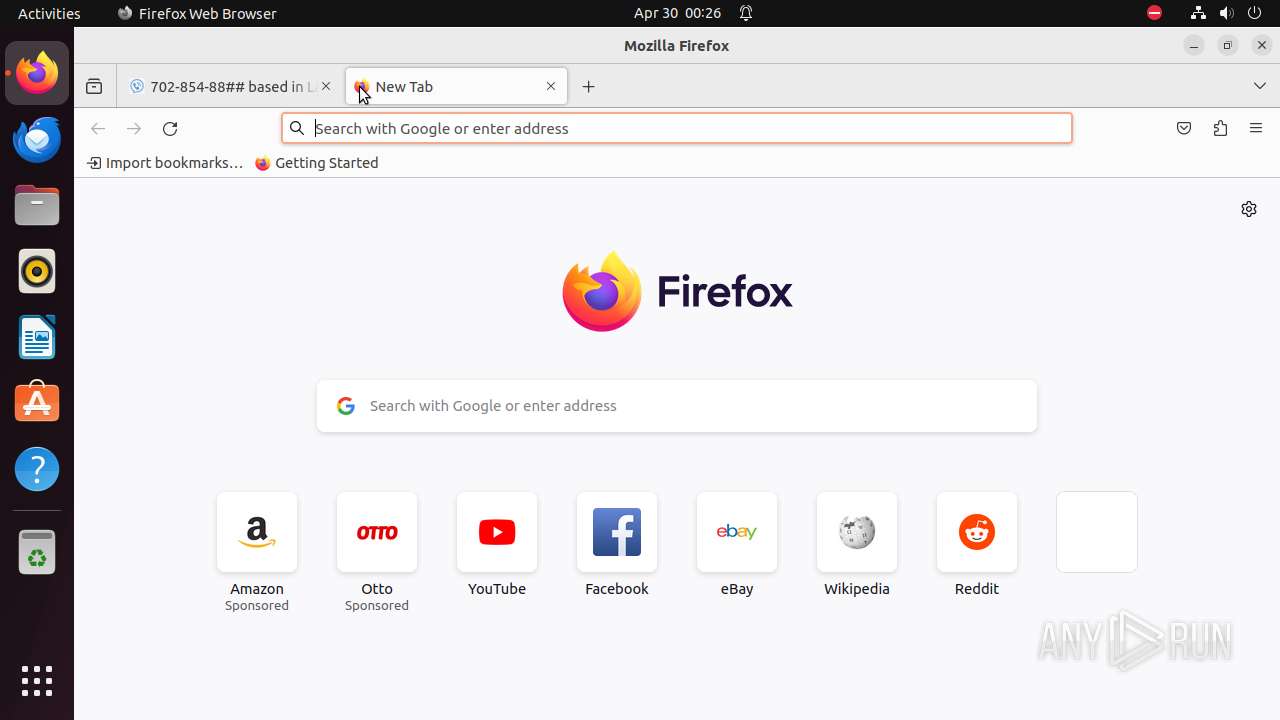Switch to the 702-854-88## based tab
The width and height of the screenshot is (1280, 720).
pyautogui.click(x=230, y=87)
